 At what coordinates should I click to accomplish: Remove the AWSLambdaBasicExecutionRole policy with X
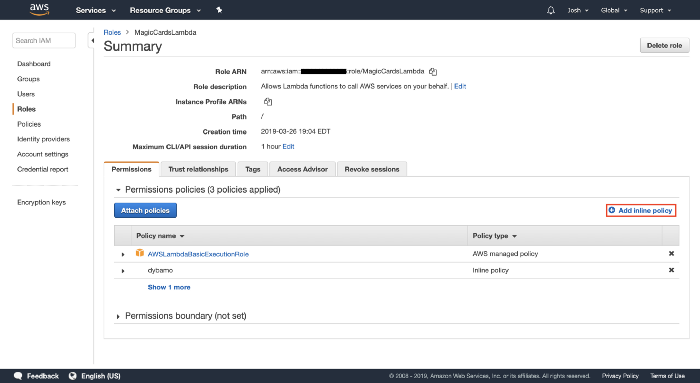point(671,254)
